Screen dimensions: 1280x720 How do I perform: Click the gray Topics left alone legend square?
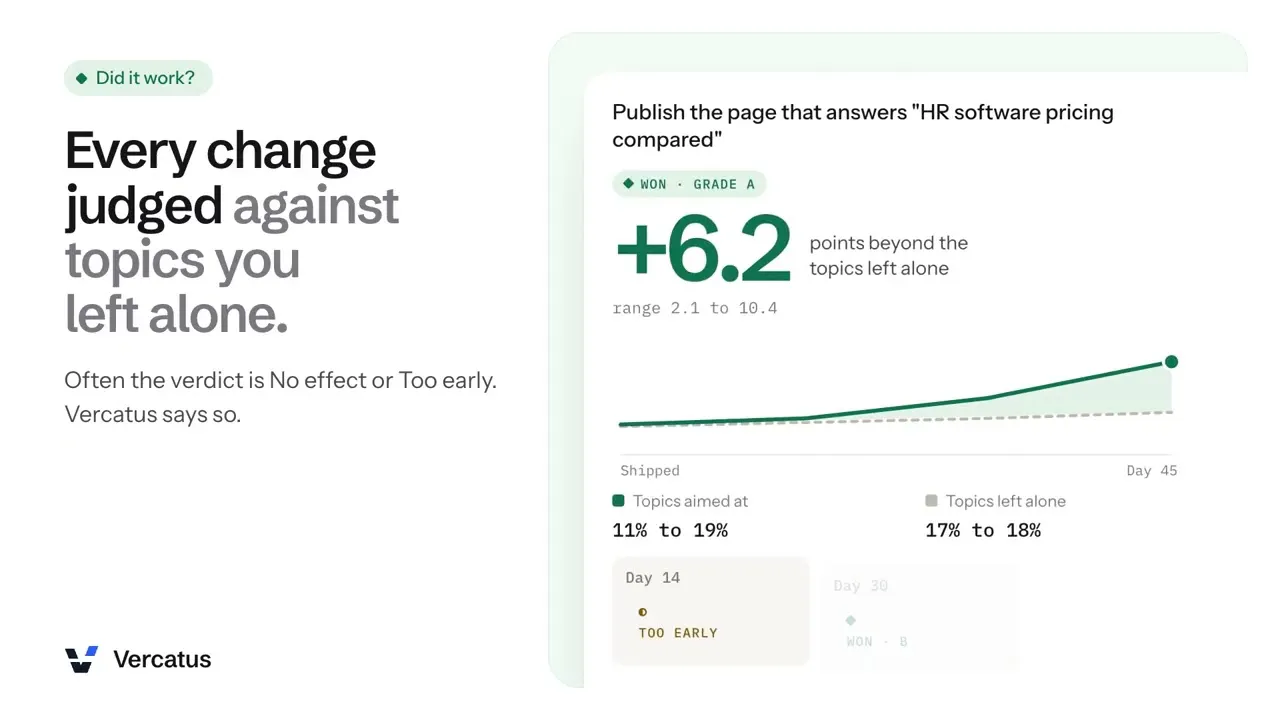click(932, 501)
